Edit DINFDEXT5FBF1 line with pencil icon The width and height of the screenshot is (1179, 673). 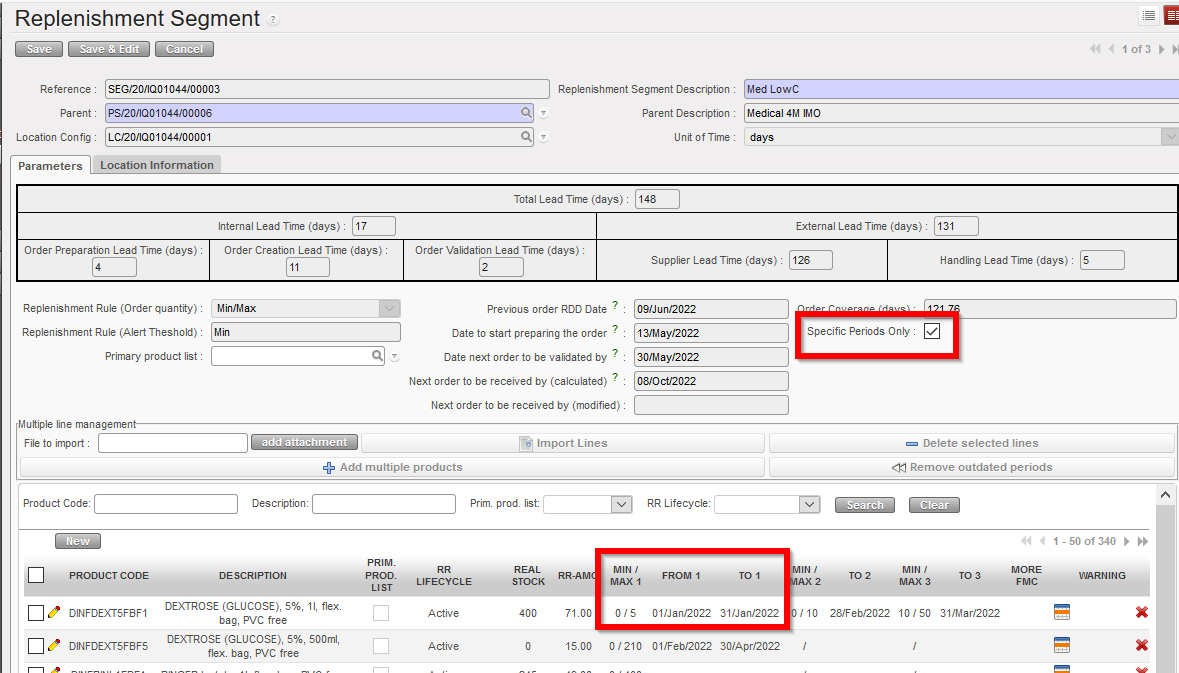tap(55, 613)
